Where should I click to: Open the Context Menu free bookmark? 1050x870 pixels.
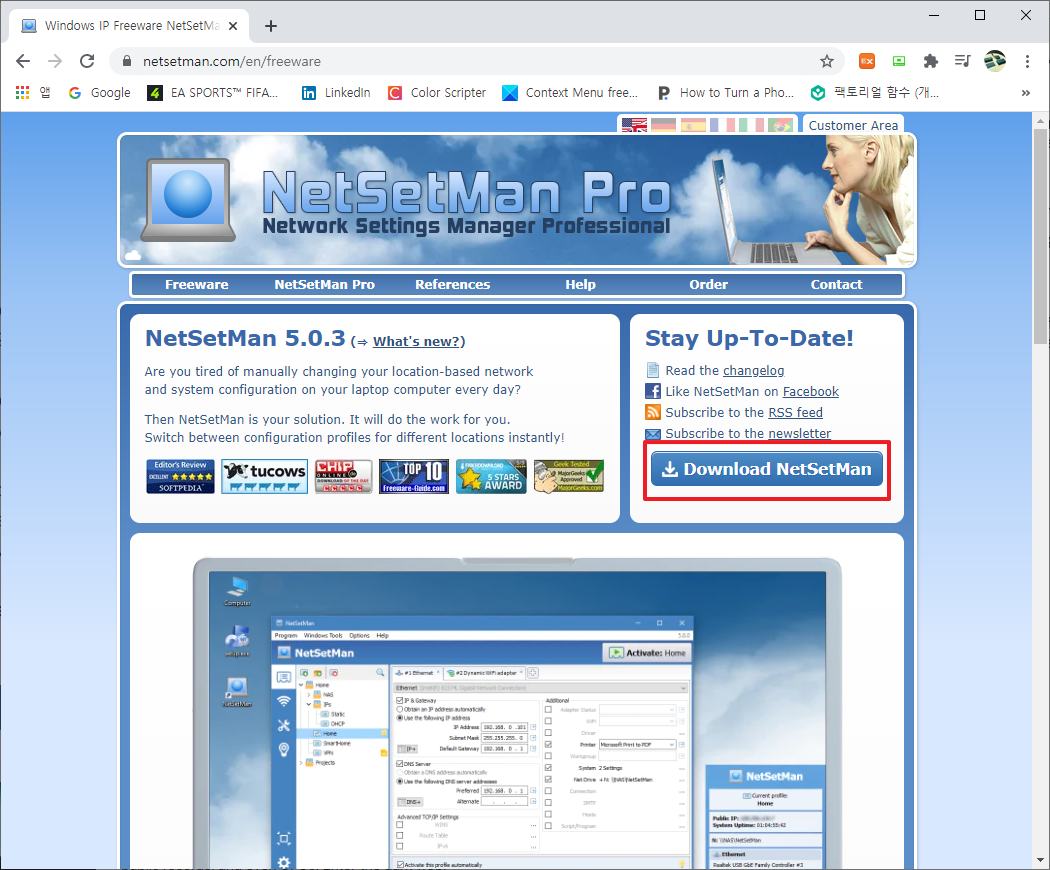click(570, 92)
